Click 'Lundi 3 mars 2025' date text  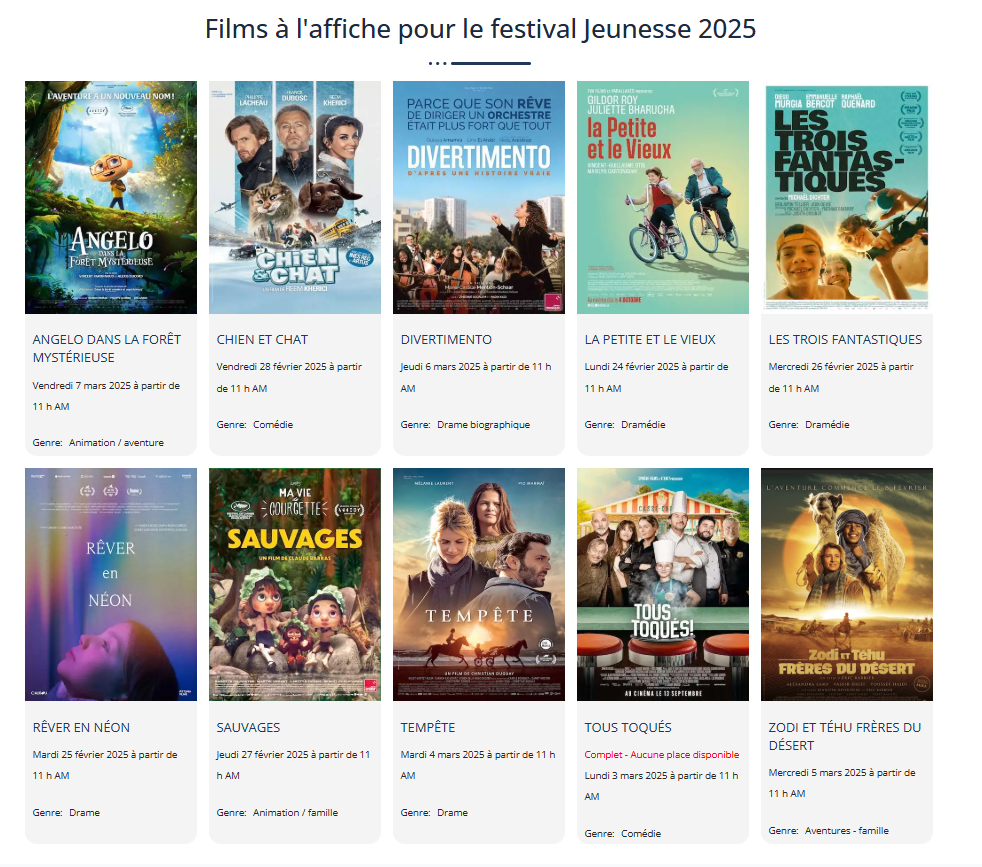(x=626, y=776)
